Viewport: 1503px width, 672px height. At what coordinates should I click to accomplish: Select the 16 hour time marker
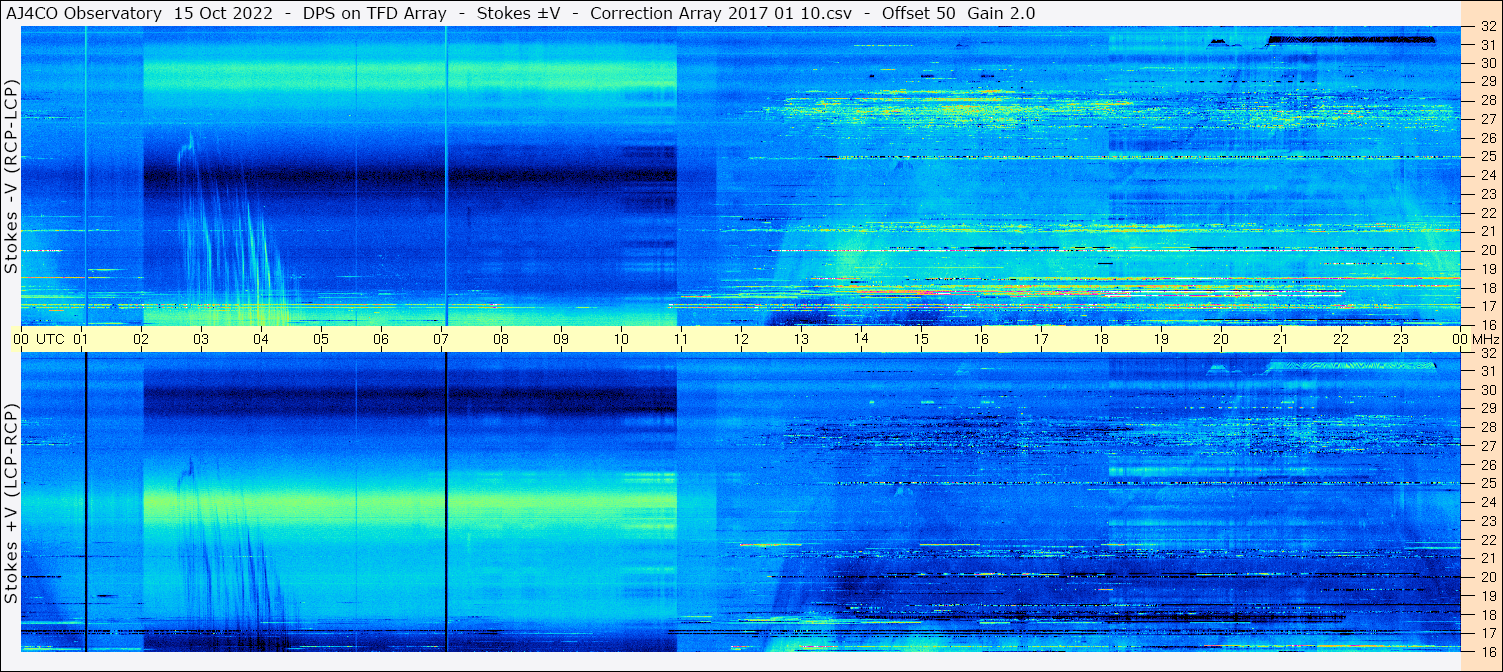pos(981,339)
